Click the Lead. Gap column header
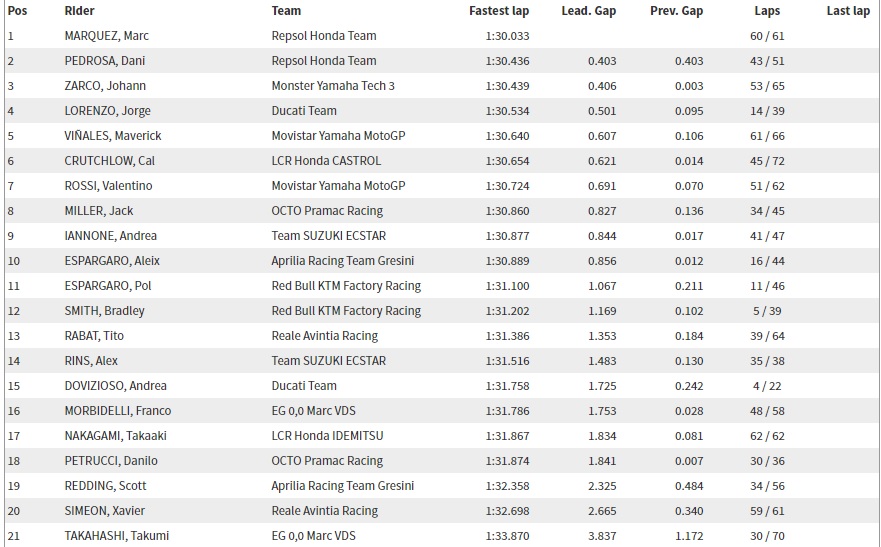Viewport: 881px width, 547px height. click(x=588, y=11)
